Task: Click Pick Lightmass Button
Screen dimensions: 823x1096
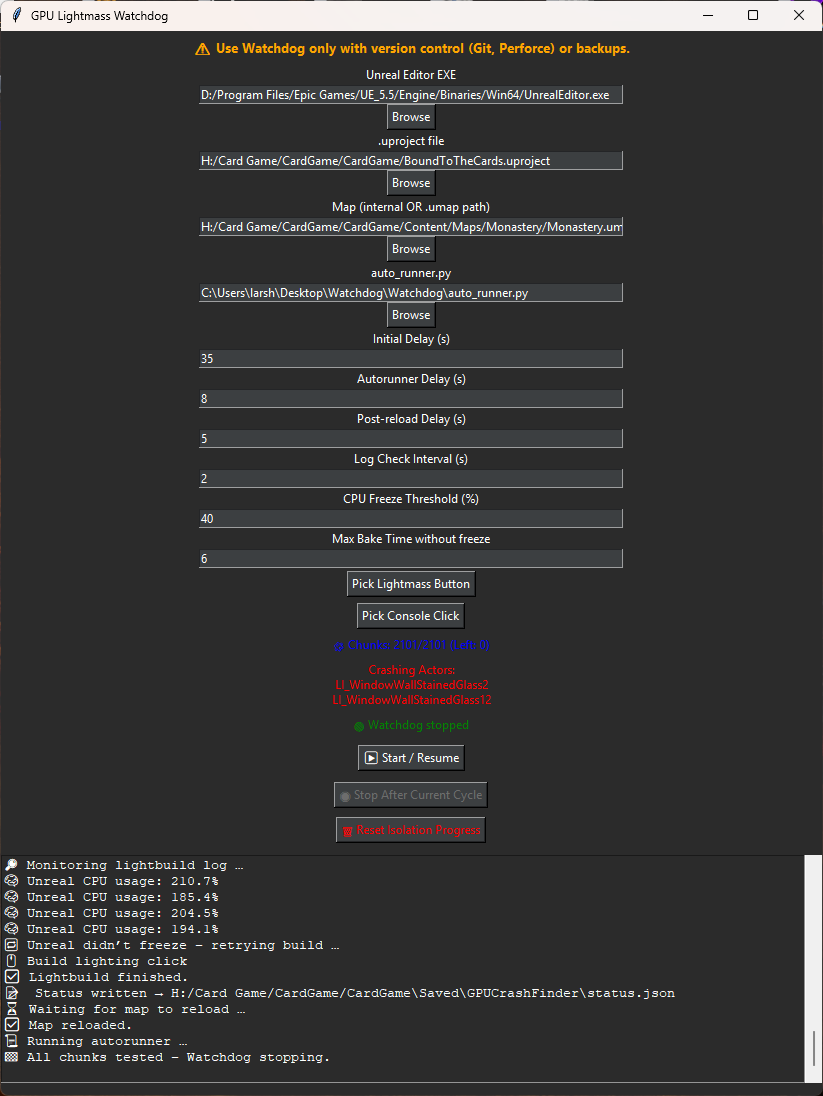Action: point(411,584)
